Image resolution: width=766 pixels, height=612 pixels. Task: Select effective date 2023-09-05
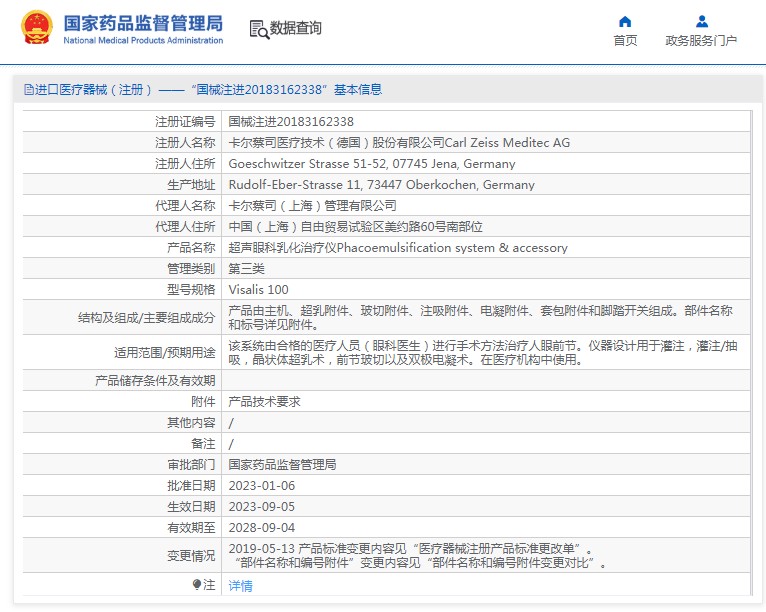(x=262, y=506)
